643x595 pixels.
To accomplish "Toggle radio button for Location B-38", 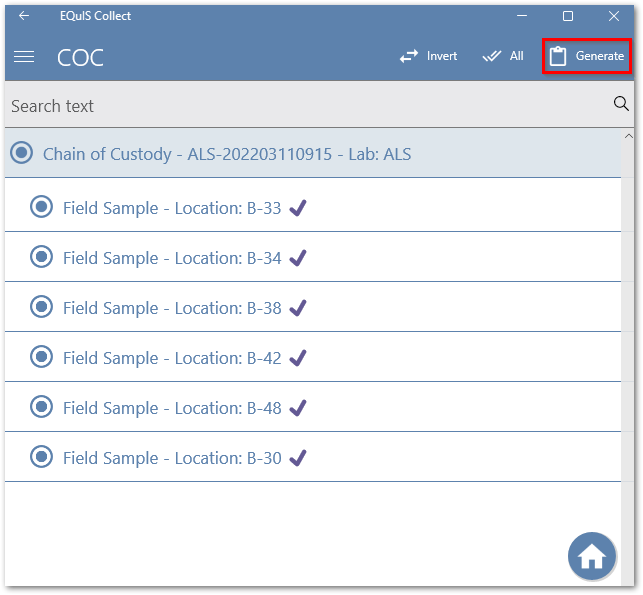I will 41,307.
